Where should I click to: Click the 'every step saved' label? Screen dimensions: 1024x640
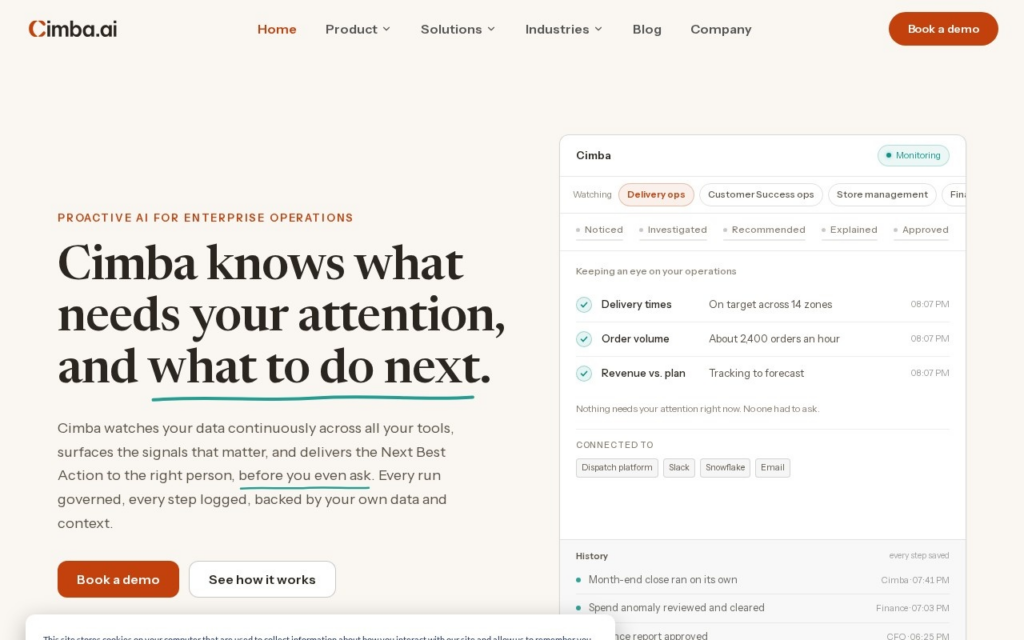[919, 556]
